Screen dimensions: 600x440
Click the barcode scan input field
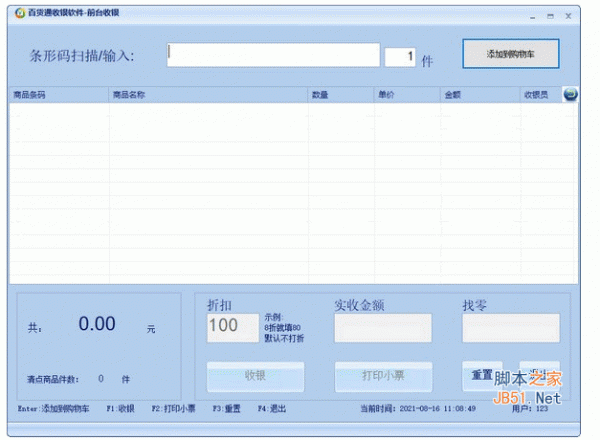(x=273, y=55)
